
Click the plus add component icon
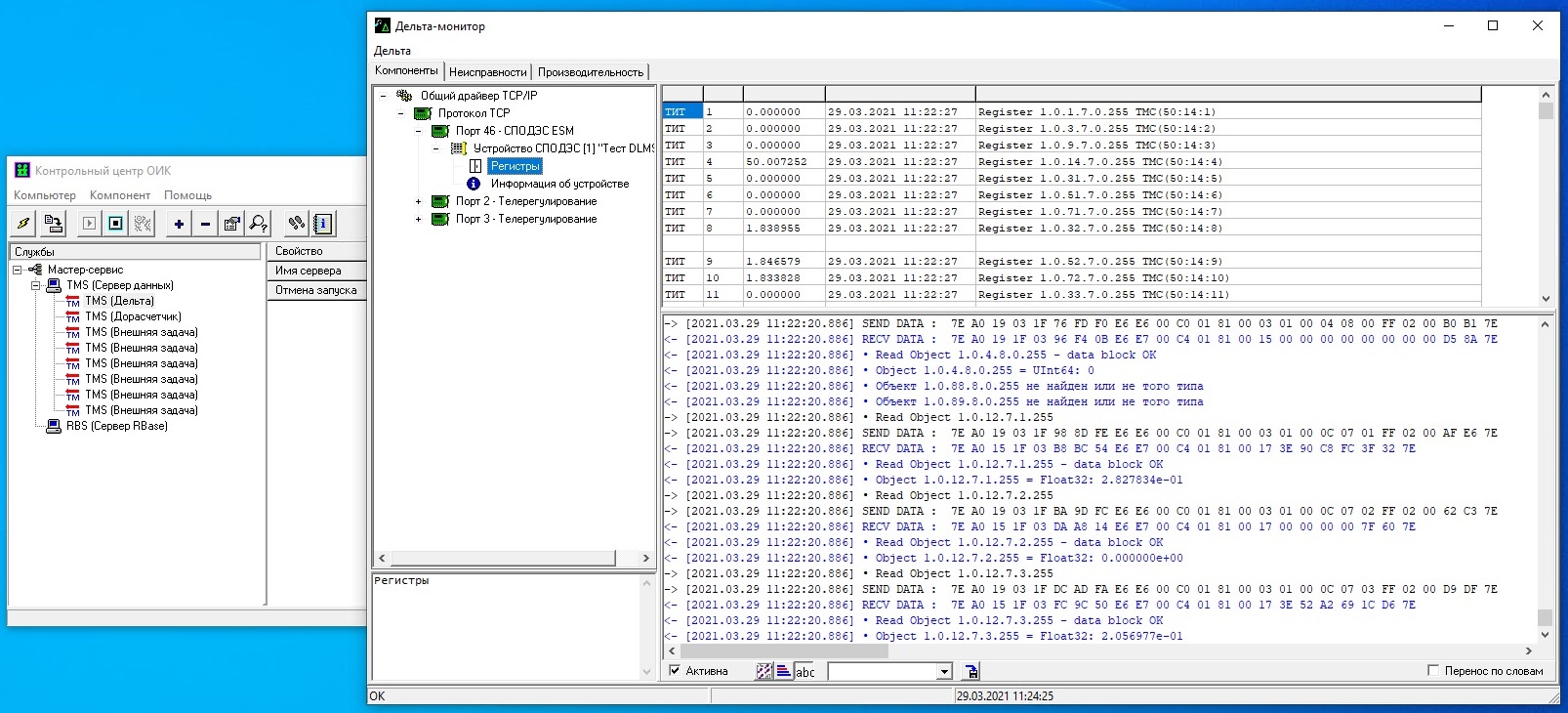pyautogui.click(x=179, y=224)
